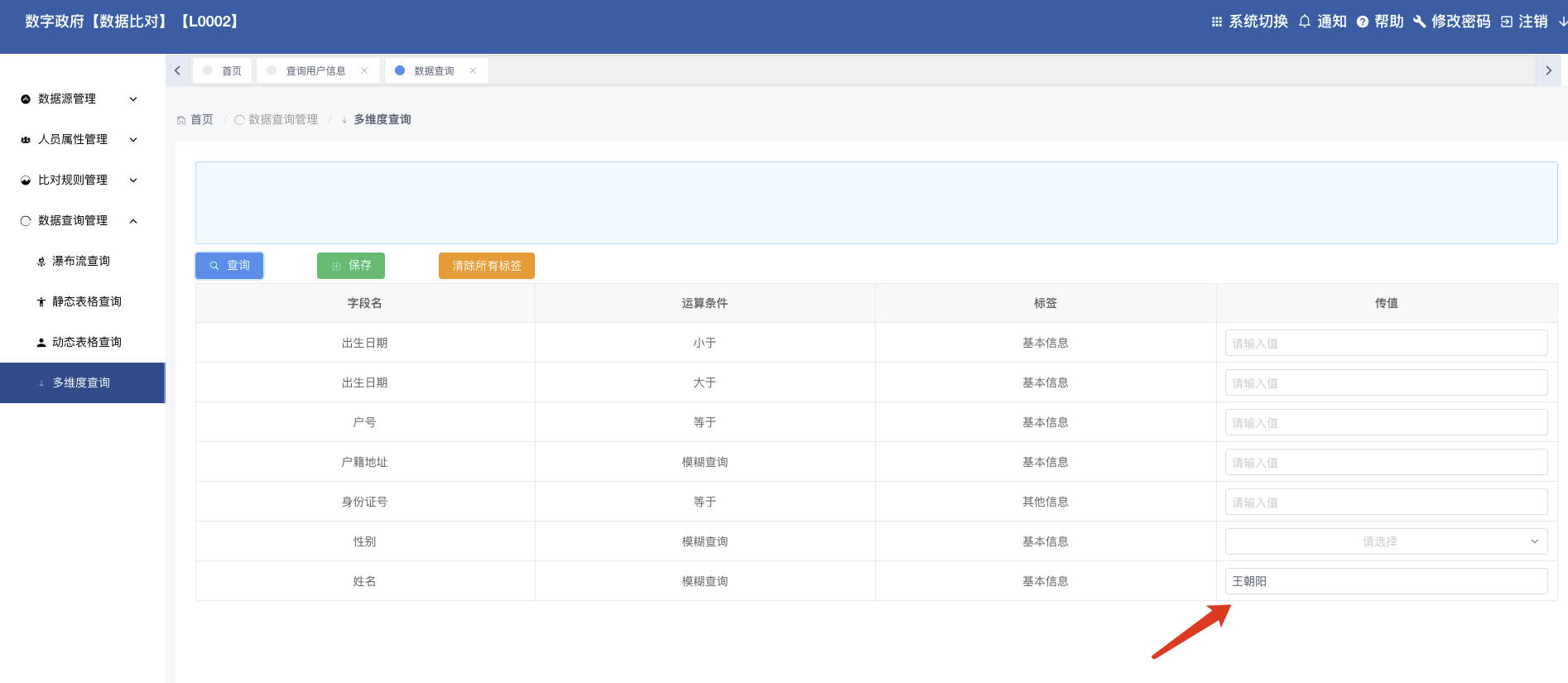Click the 瀑布流查询 icon

[x=41, y=262]
